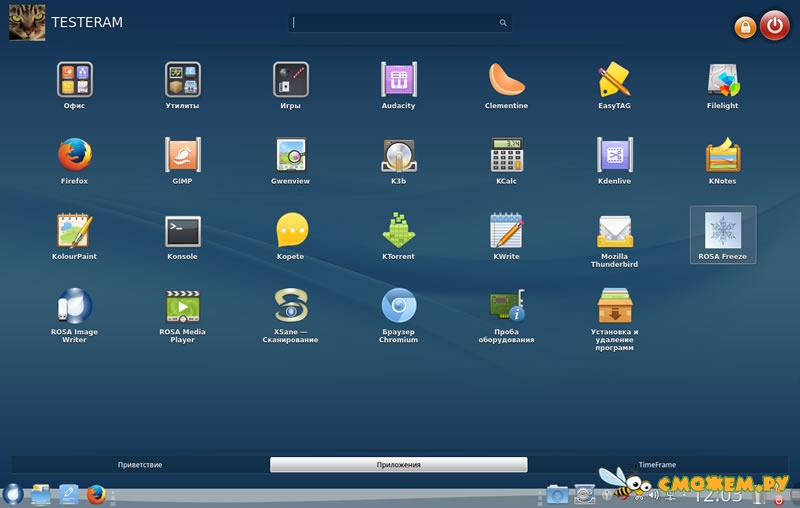Click the TESTERAM user avatar
This screenshot has width=800, height=508.
[x=27, y=22]
